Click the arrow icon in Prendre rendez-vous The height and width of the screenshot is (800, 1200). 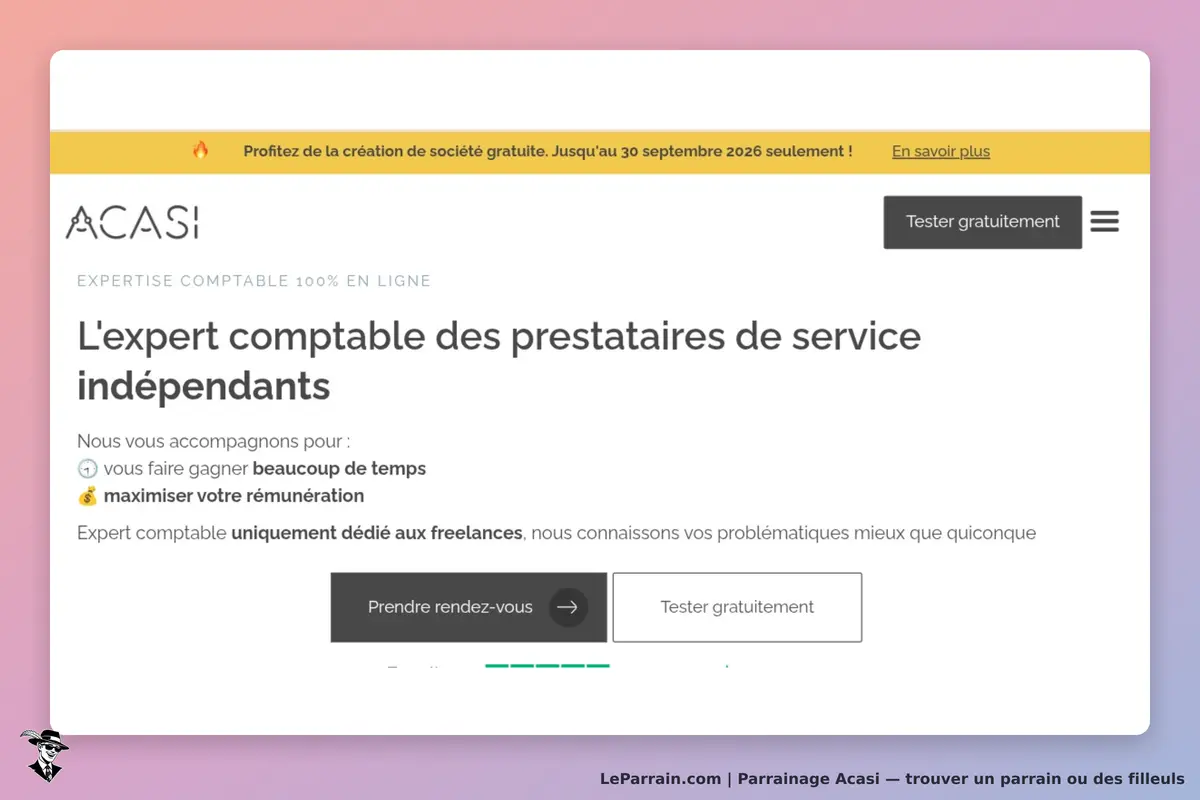pos(567,607)
